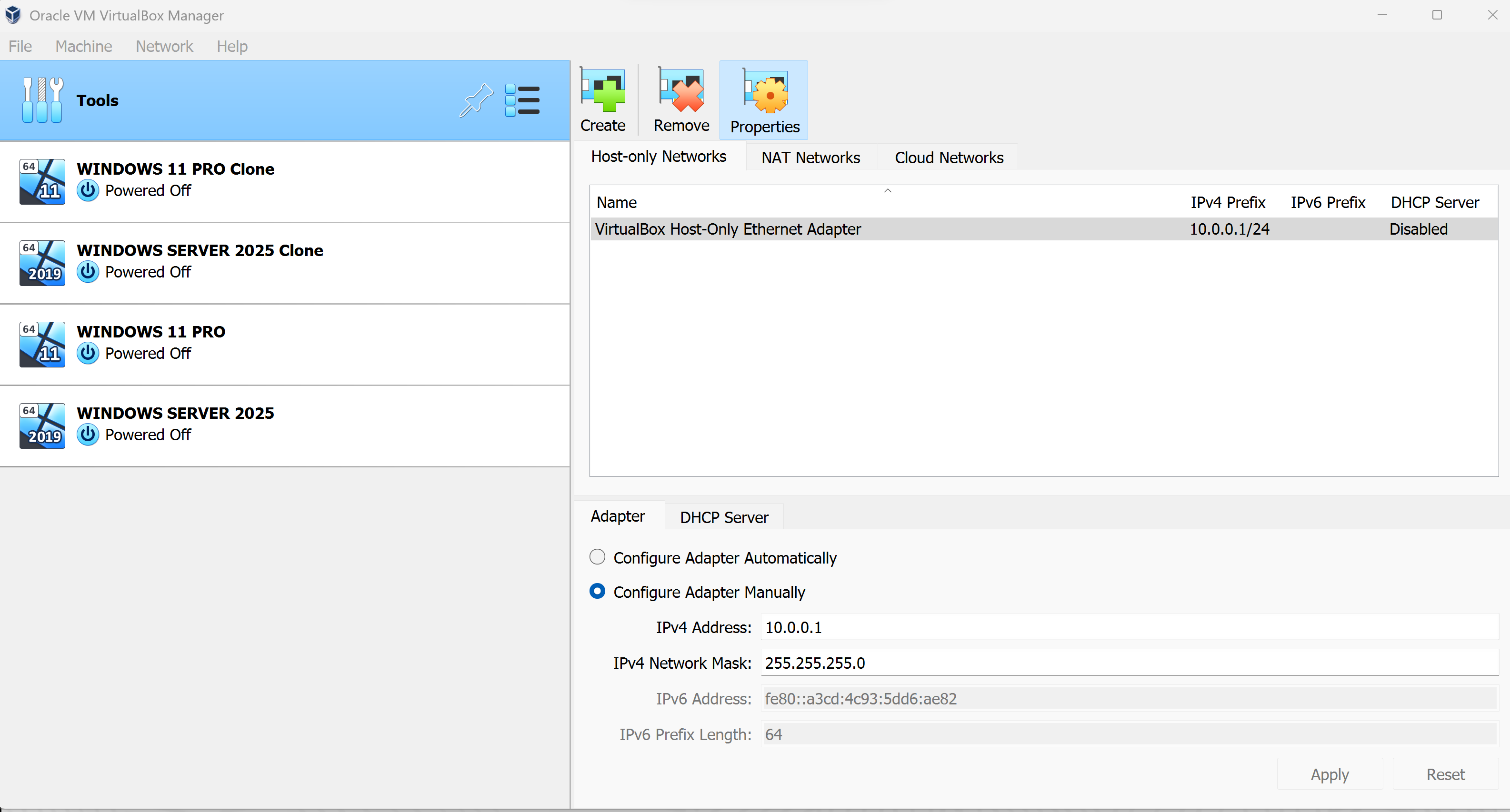Click the Reset button
The height and width of the screenshot is (812, 1510).
coord(1445,774)
